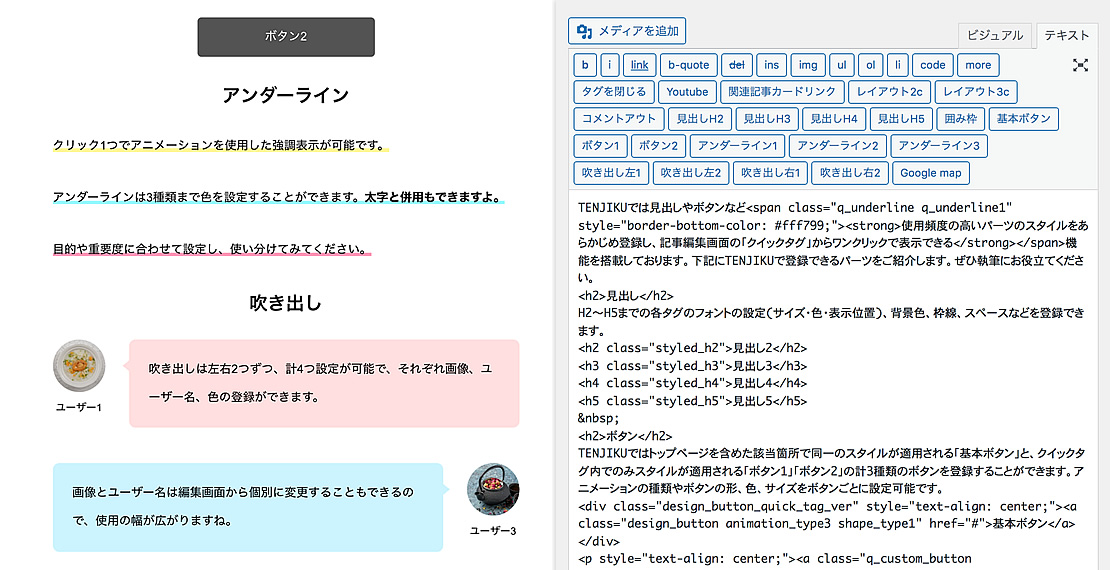Click the 基本ボタン quicktag button
Viewport: 1110px width, 570px height.
[1024, 119]
